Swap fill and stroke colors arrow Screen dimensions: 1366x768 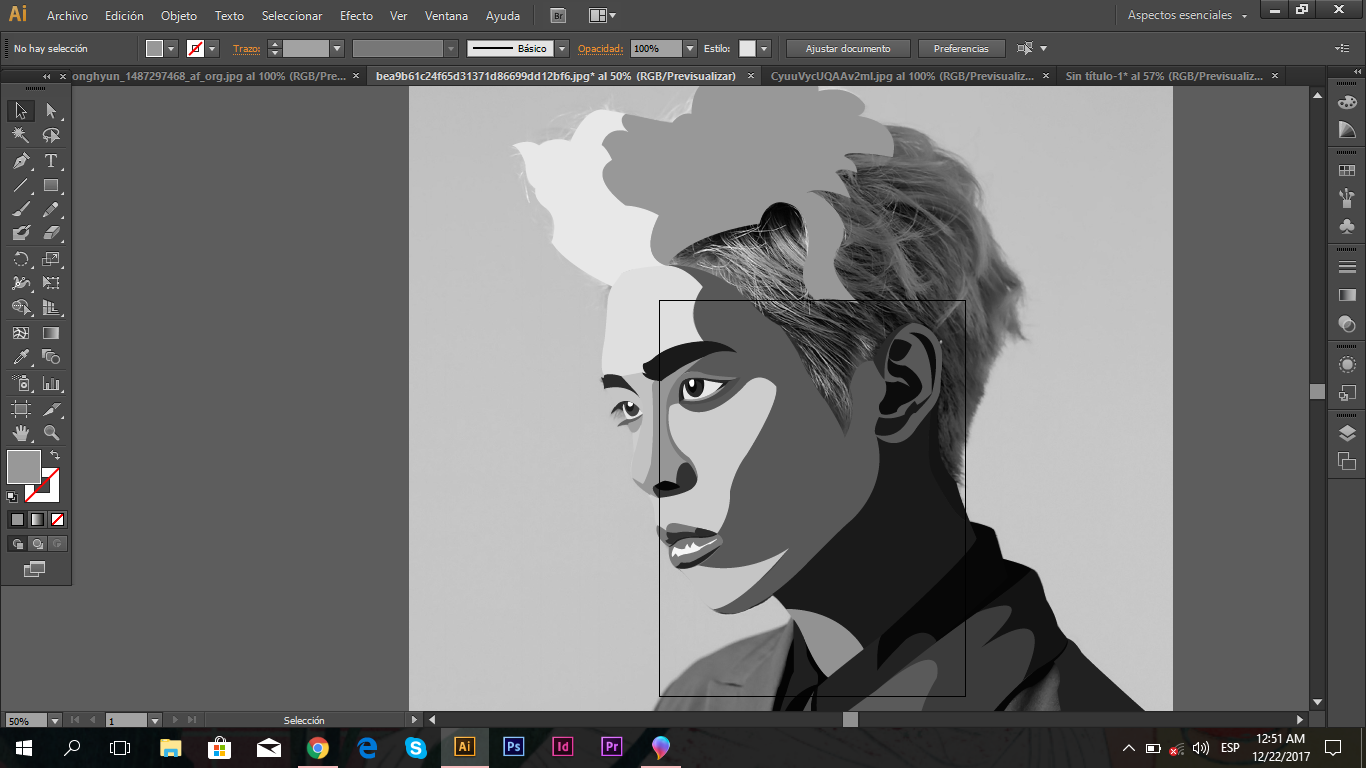[x=55, y=456]
